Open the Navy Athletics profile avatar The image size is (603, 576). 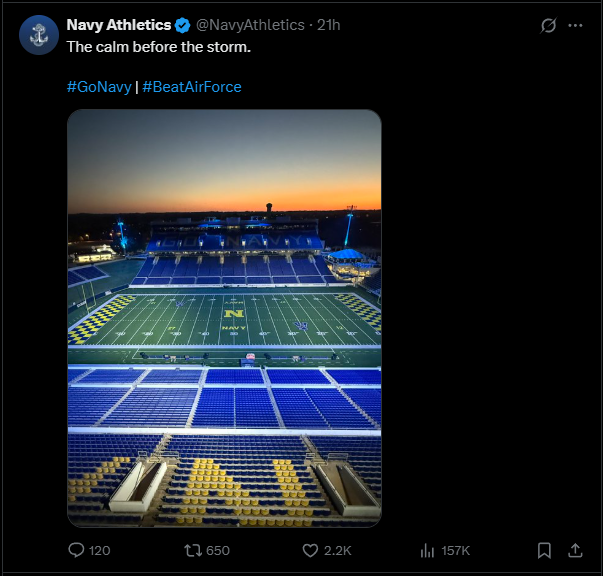click(x=39, y=35)
